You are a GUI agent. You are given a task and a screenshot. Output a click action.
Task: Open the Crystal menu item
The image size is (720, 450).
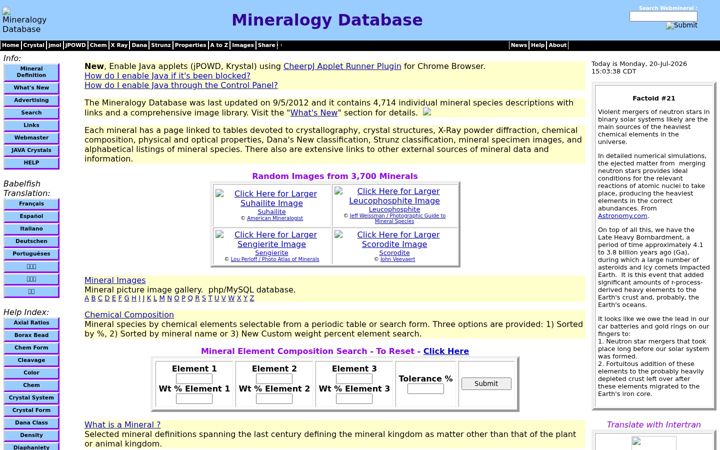pyautogui.click(x=34, y=45)
